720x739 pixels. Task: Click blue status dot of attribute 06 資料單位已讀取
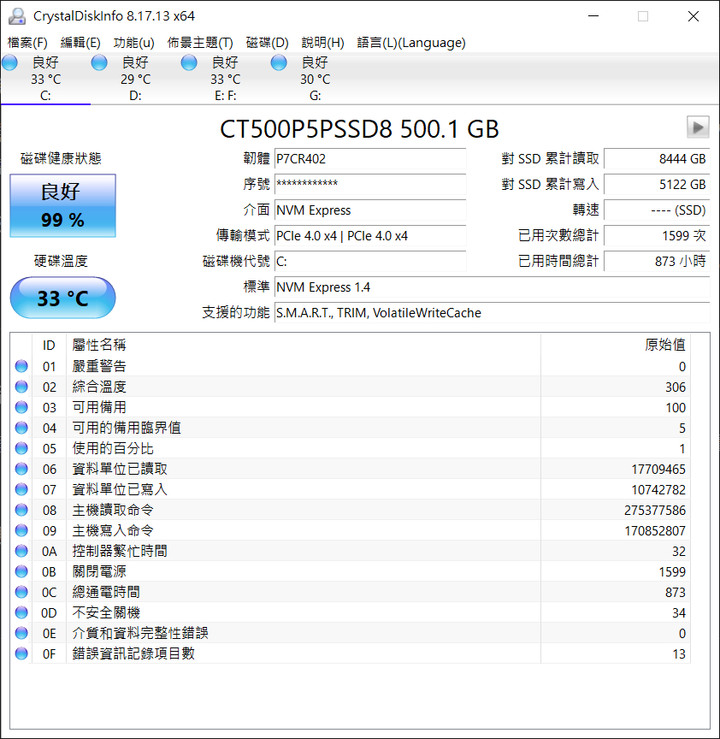(21, 468)
